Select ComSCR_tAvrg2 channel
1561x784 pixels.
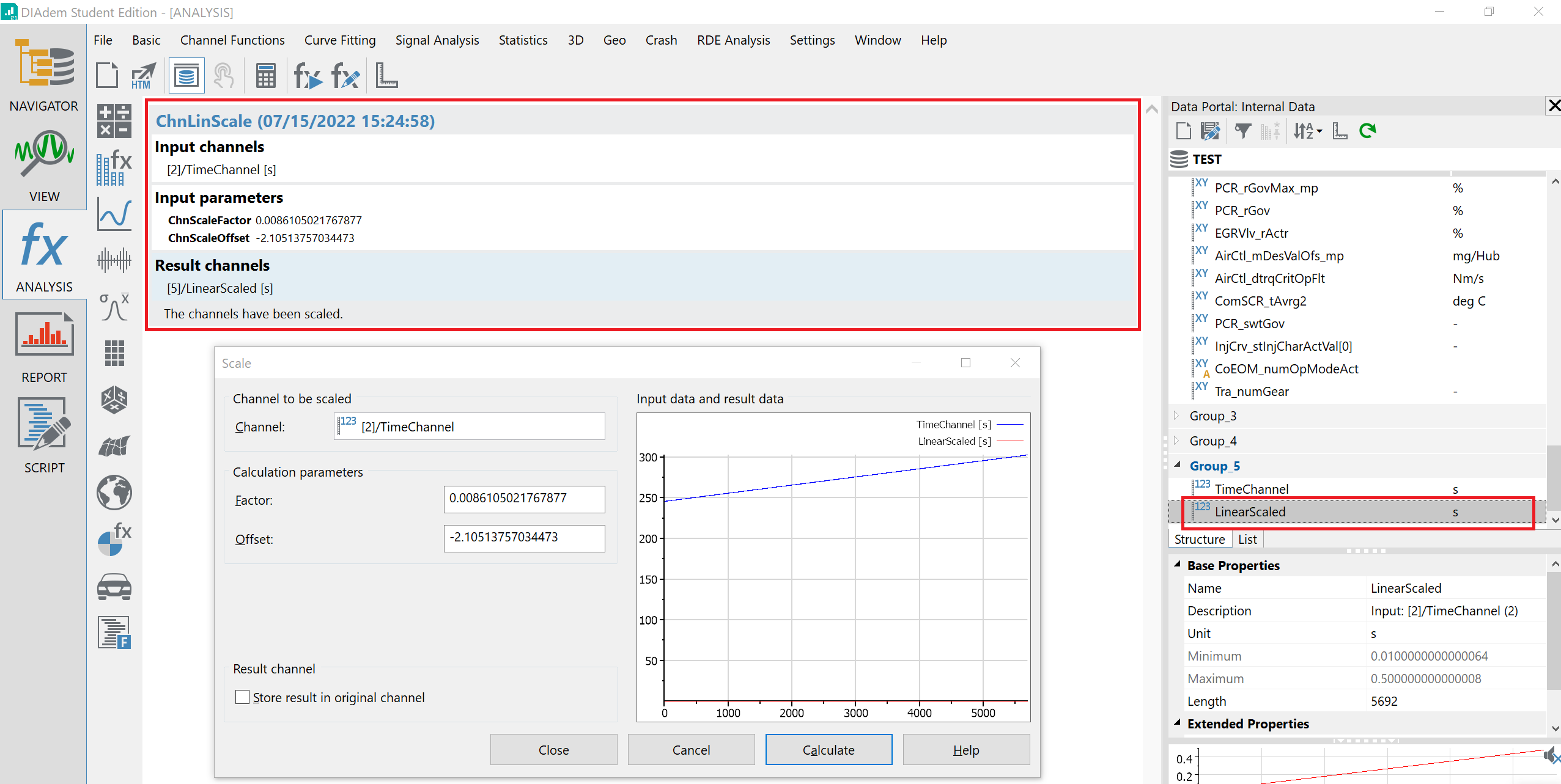click(x=1260, y=301)
